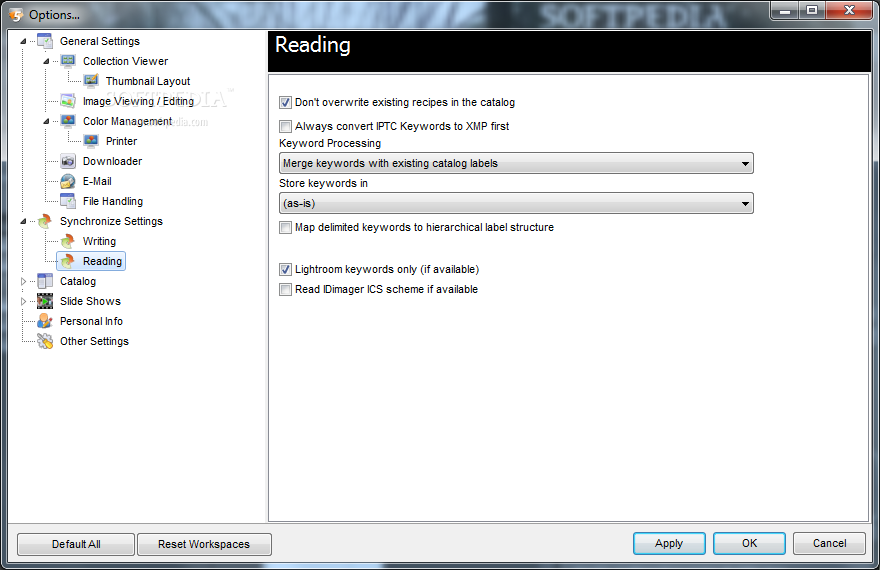Click the Reading icon in tree
Viewport: 880px width, 570px height.
(68, 261)
